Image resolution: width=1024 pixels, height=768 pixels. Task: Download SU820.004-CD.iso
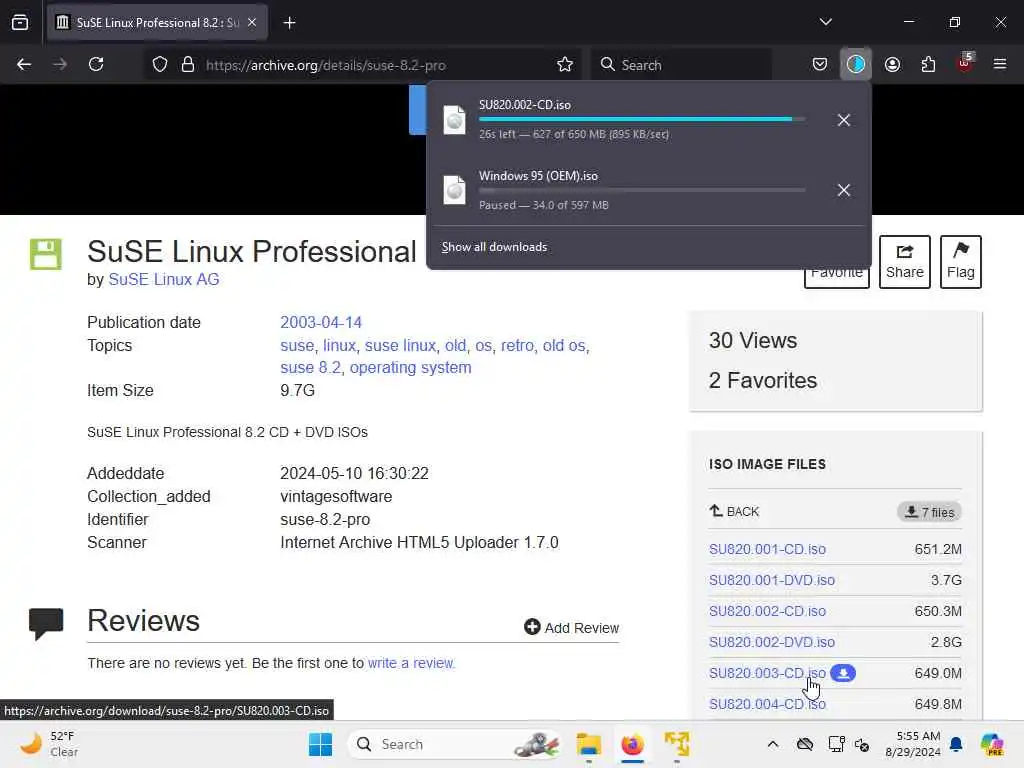click(767, 704)
